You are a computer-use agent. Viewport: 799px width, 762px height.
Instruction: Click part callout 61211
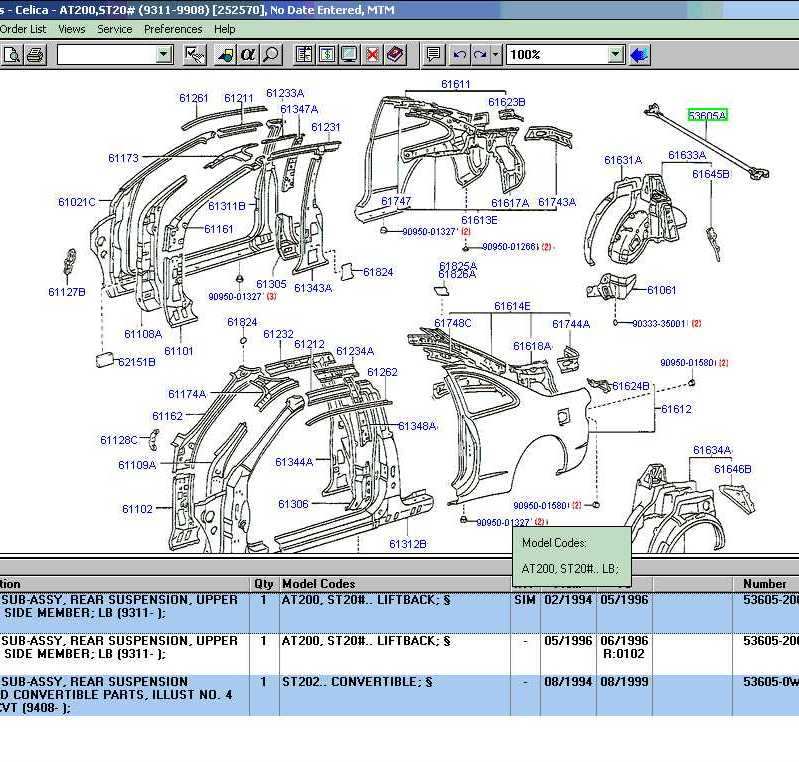238,97
